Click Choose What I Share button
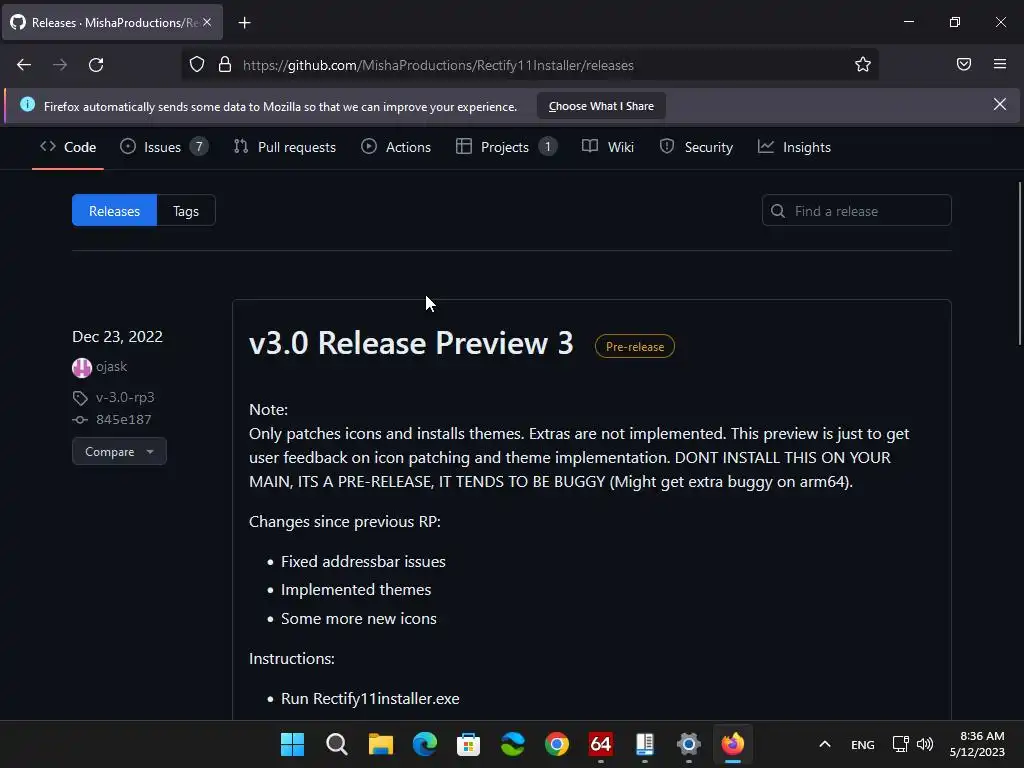Screen dimensions: 1024x768 tap(601, 106)
